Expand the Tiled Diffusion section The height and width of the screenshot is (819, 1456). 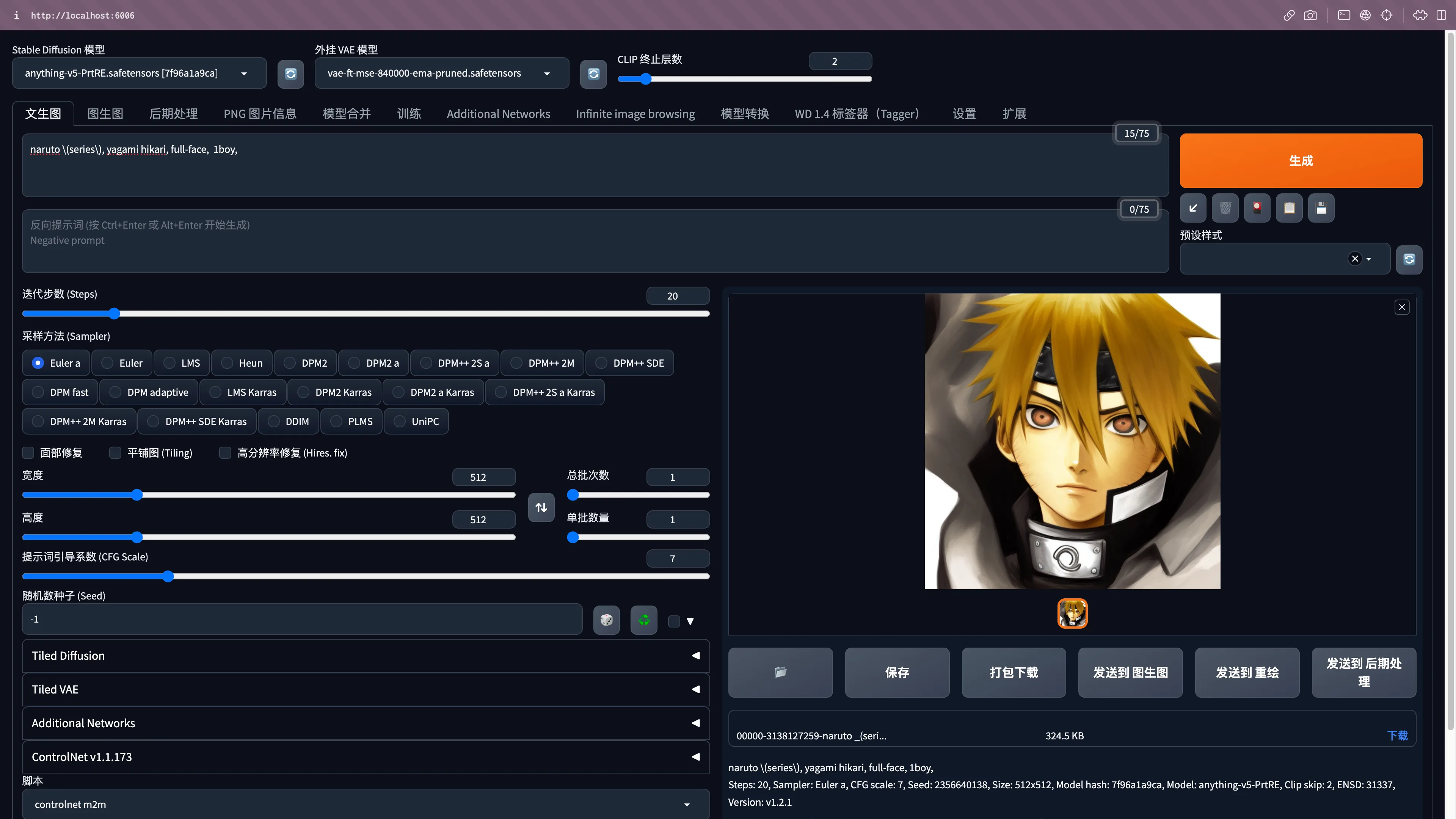click(366, 656)
